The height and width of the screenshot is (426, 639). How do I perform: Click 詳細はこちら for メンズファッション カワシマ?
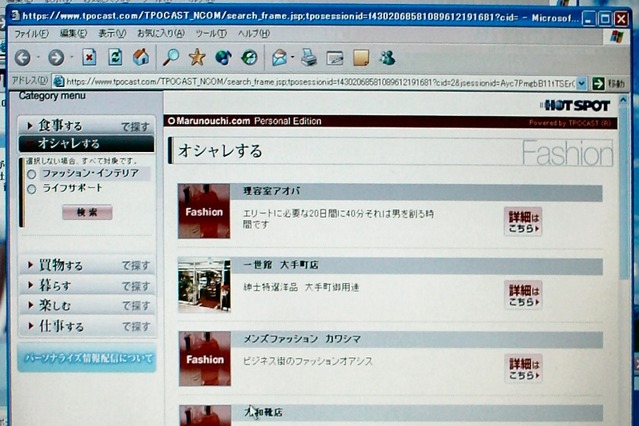click(x=524, y=368)
